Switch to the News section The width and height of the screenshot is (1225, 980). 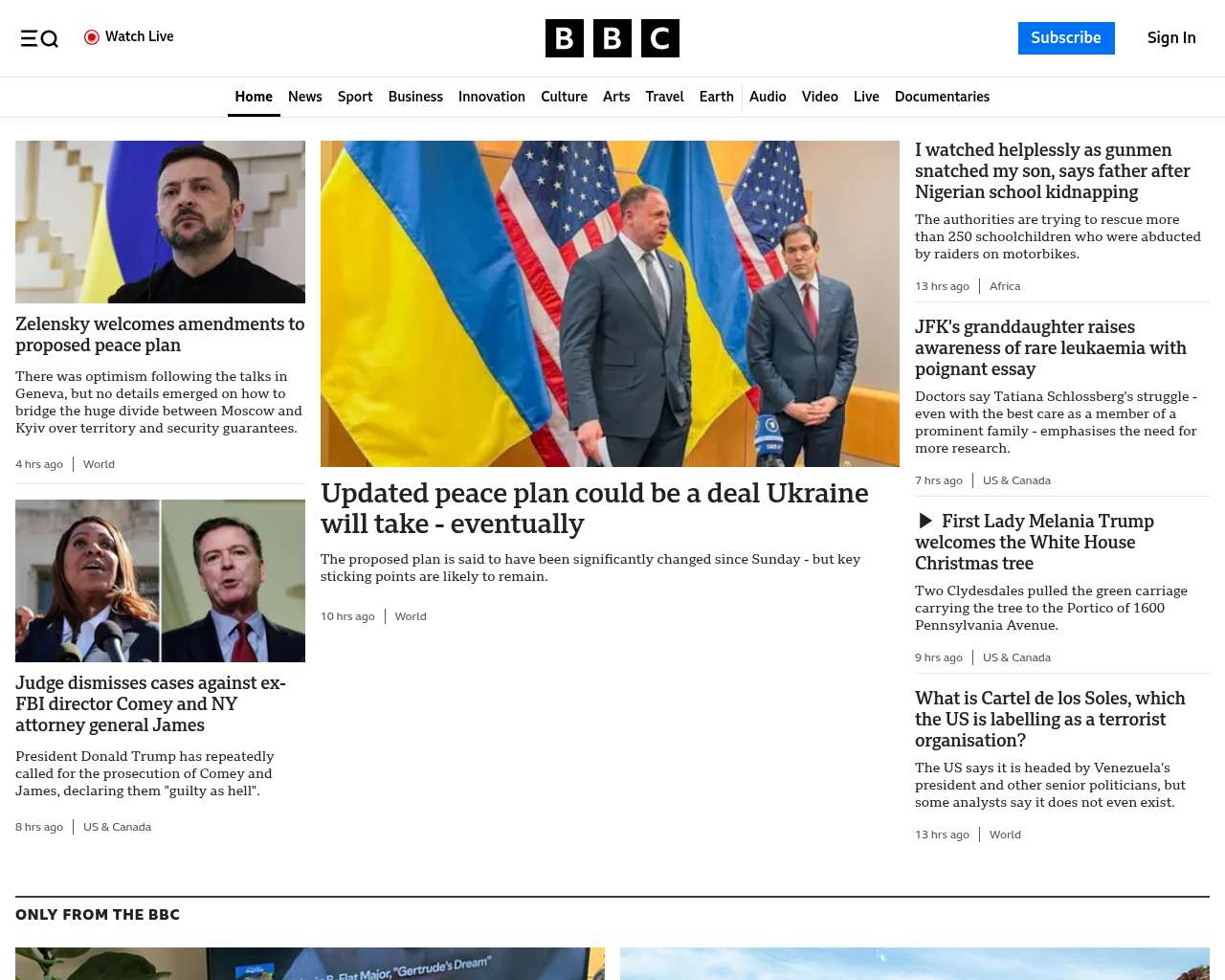pos(305,97)
